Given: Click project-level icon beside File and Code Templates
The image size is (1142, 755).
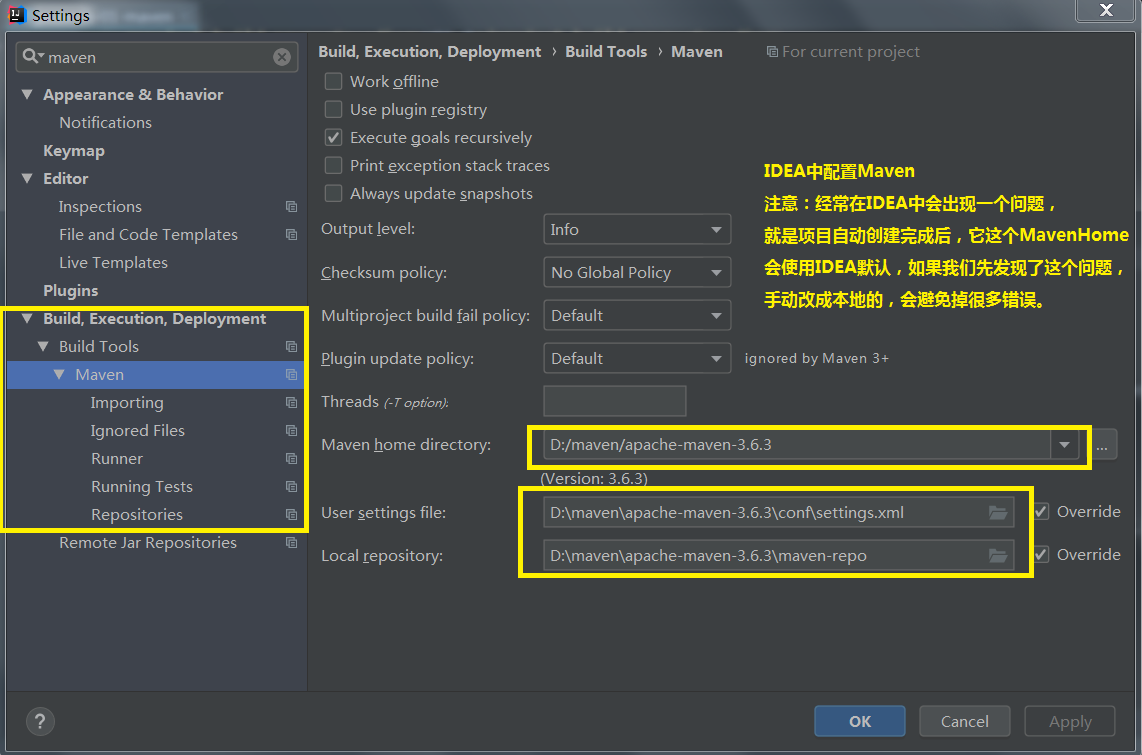Looking at the screenshot, I should (x=291, y=234).
